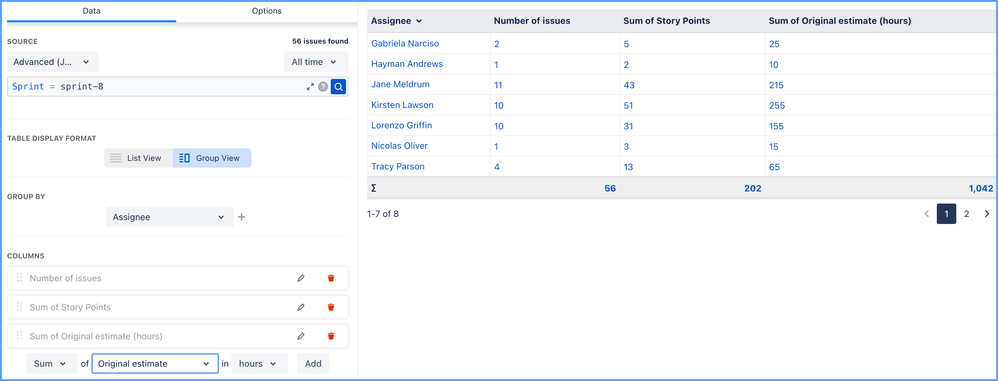
Task: Click '1-7 of 8' pagination text
Action: [383, 214]
